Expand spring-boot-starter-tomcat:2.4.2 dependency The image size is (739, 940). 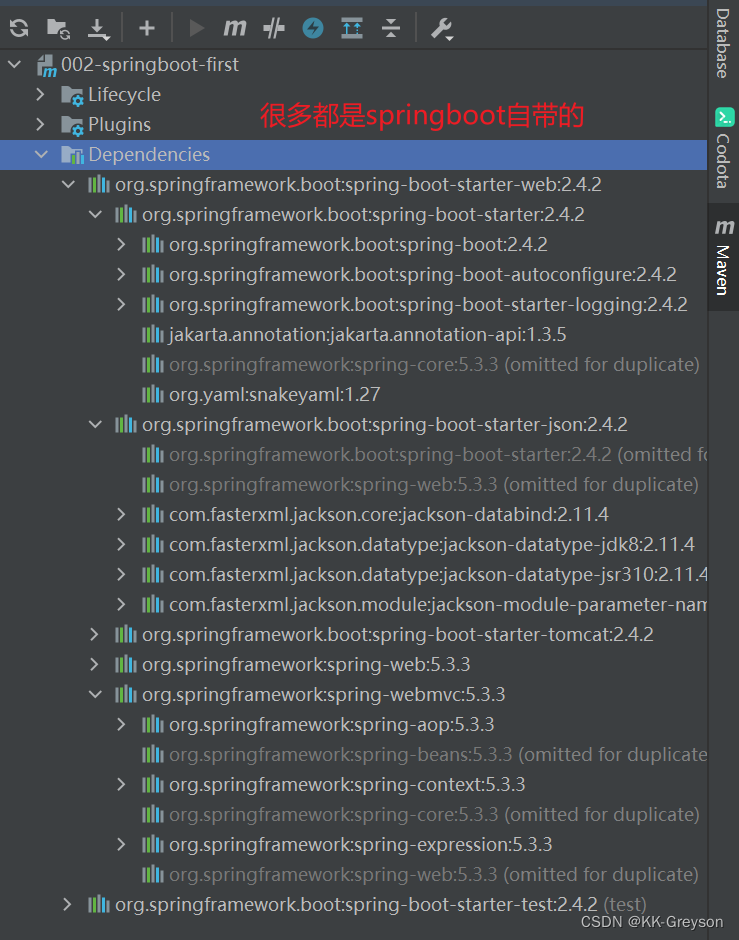[x=94, y=634]
